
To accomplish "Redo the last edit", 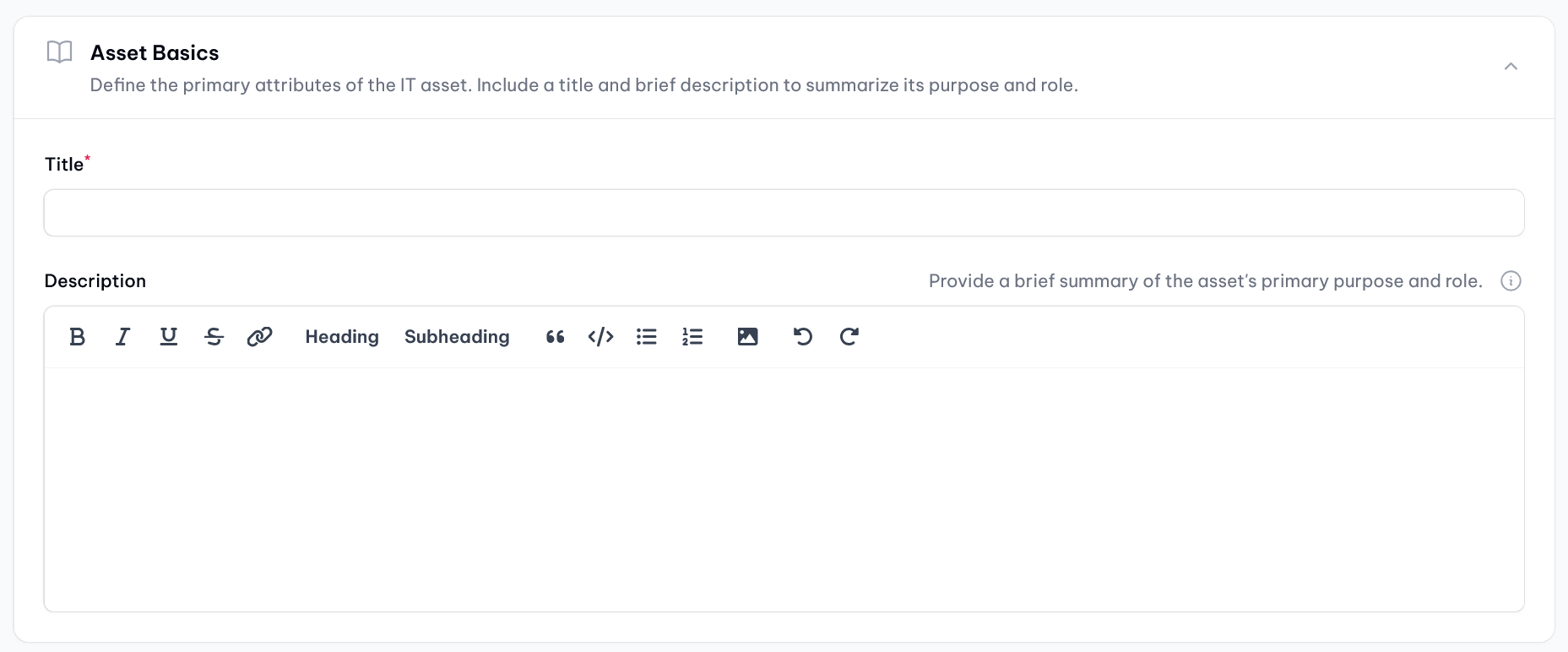I will tap(849, 337).
